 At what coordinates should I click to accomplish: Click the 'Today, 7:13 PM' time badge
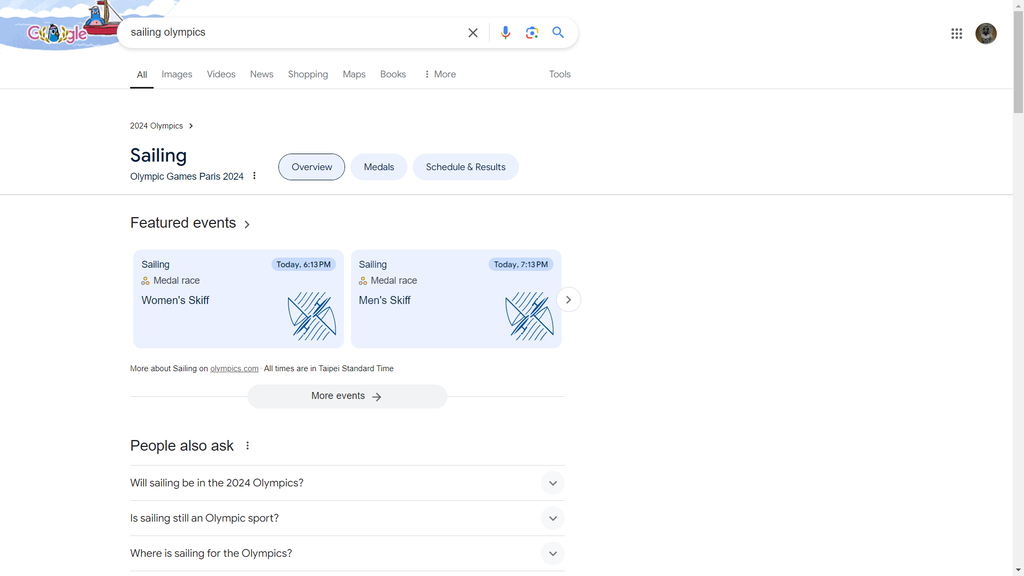pyautogui.click(x=520, y=264)
